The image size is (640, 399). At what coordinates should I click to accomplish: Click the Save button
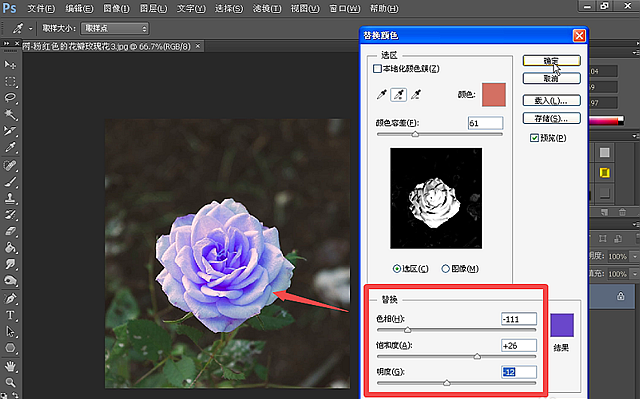click(551, 118)
